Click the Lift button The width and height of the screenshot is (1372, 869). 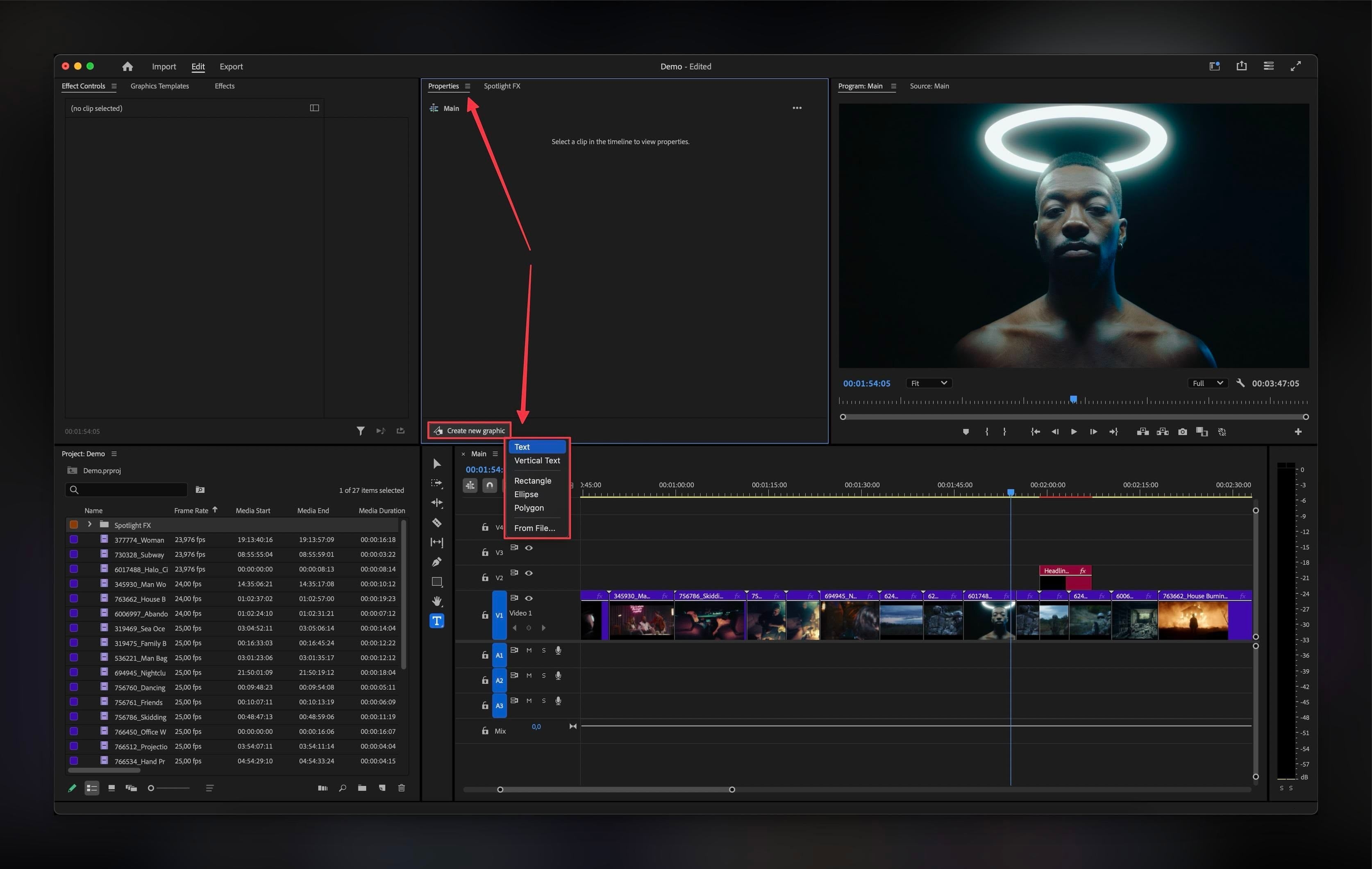click(1143, 432)
